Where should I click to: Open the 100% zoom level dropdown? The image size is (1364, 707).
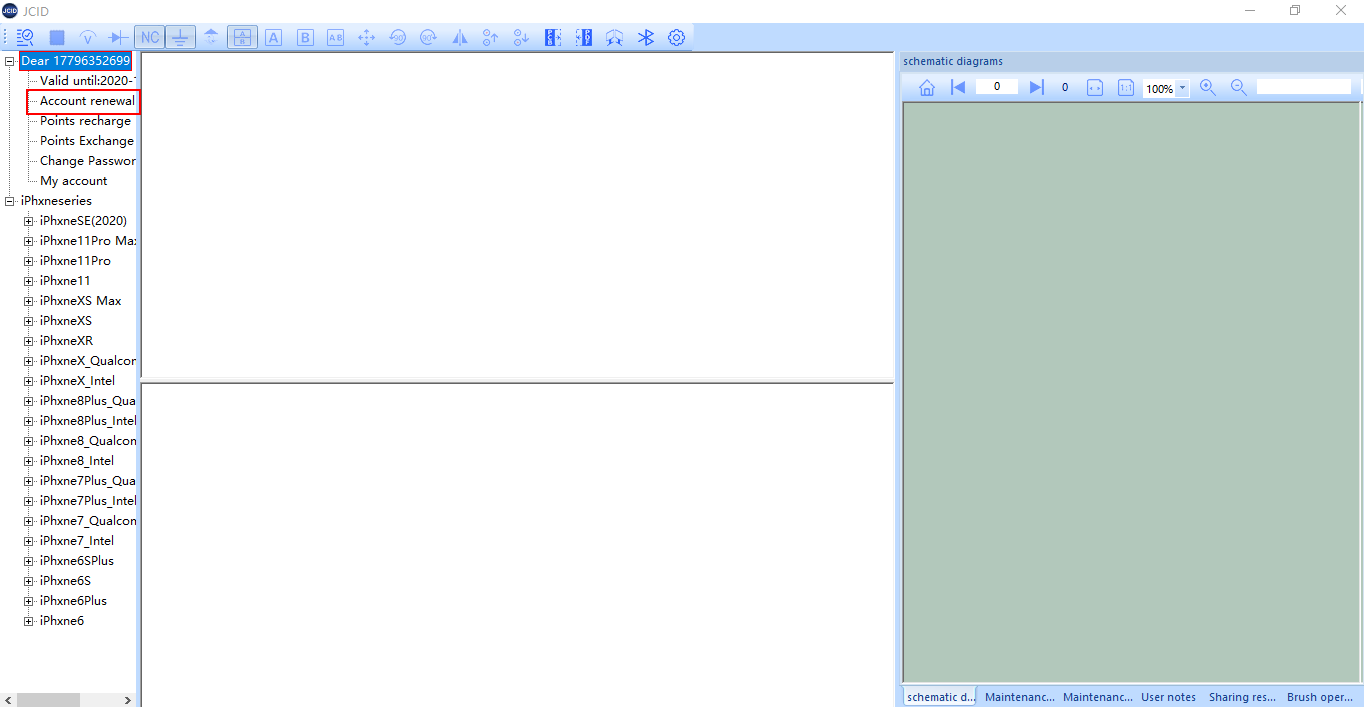1182,88
